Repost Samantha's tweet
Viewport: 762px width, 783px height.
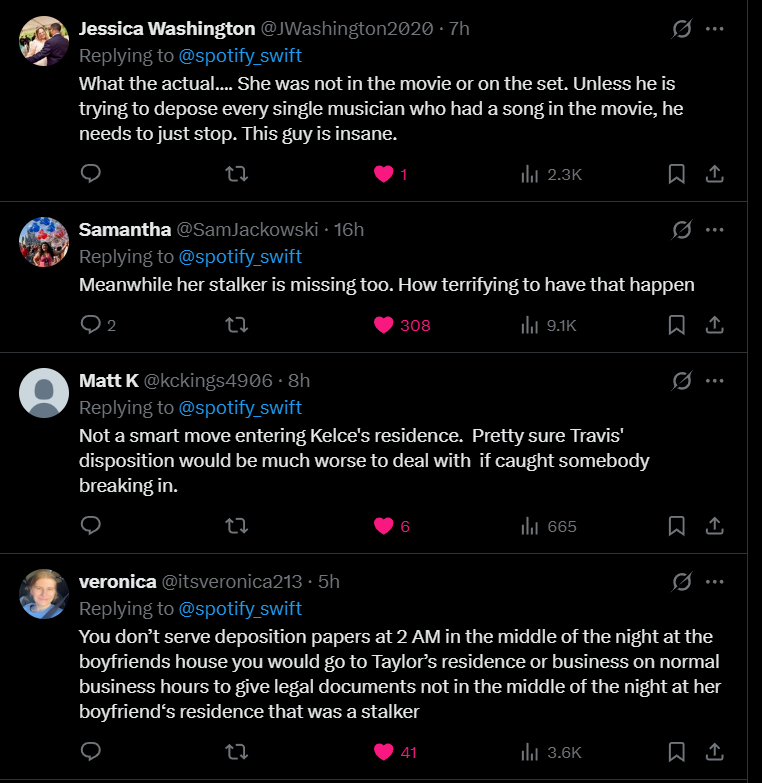pos(237,325)
